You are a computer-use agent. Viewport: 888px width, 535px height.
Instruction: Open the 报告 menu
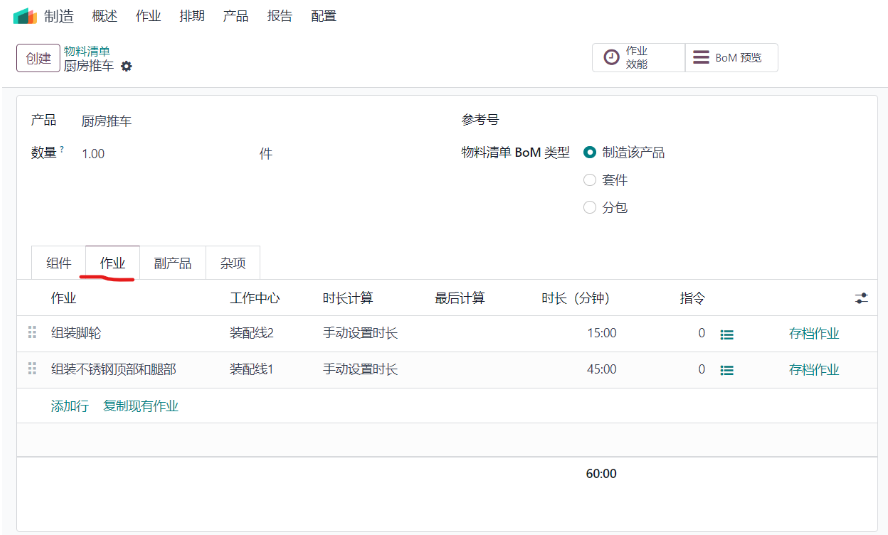[280, 16]
